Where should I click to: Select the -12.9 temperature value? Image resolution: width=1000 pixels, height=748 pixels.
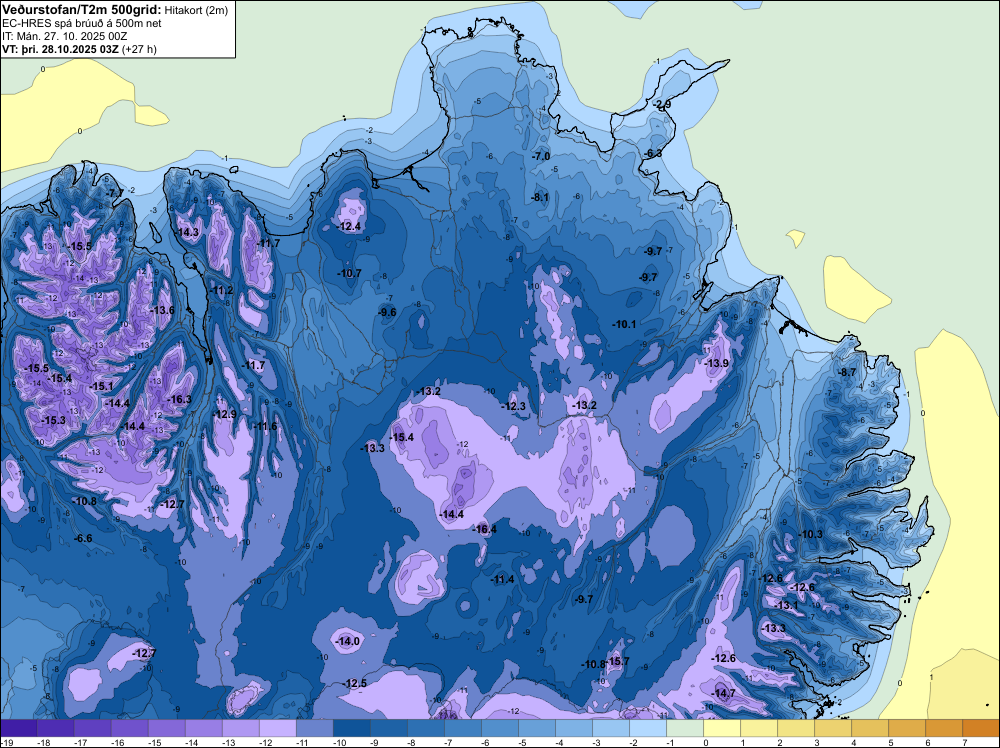pyautogui.click(x=224, y=414)
